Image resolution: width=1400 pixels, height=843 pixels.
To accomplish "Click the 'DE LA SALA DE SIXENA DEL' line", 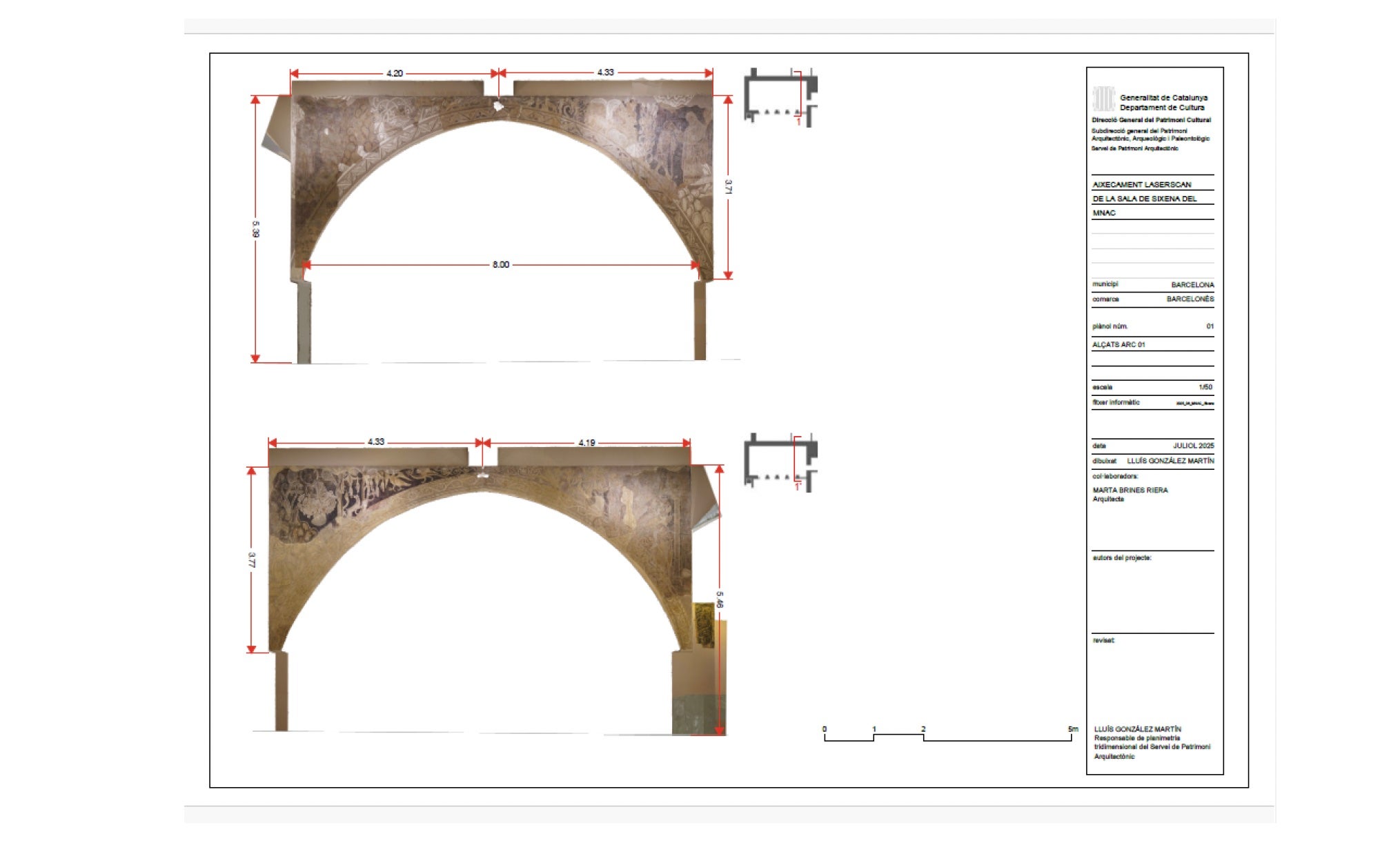I will pos(1145,199).
